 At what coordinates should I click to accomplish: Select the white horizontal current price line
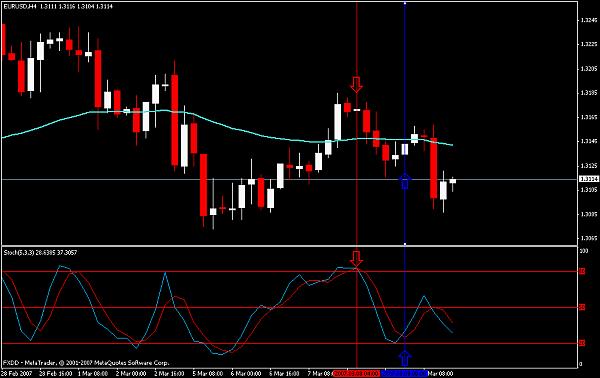point(289,179)
